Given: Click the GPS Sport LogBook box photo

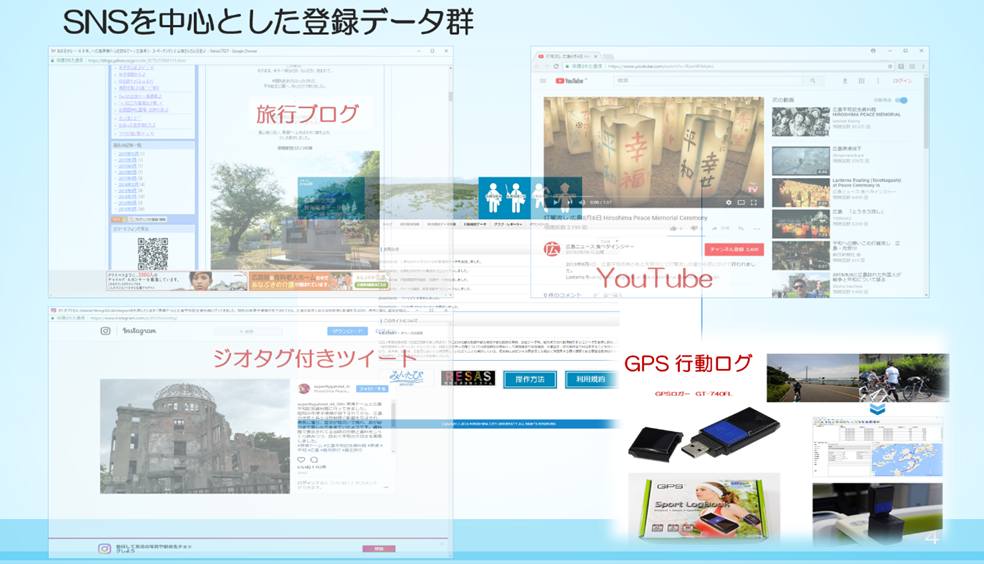Looking at the screenshot, I should click(x=704, y=508).
